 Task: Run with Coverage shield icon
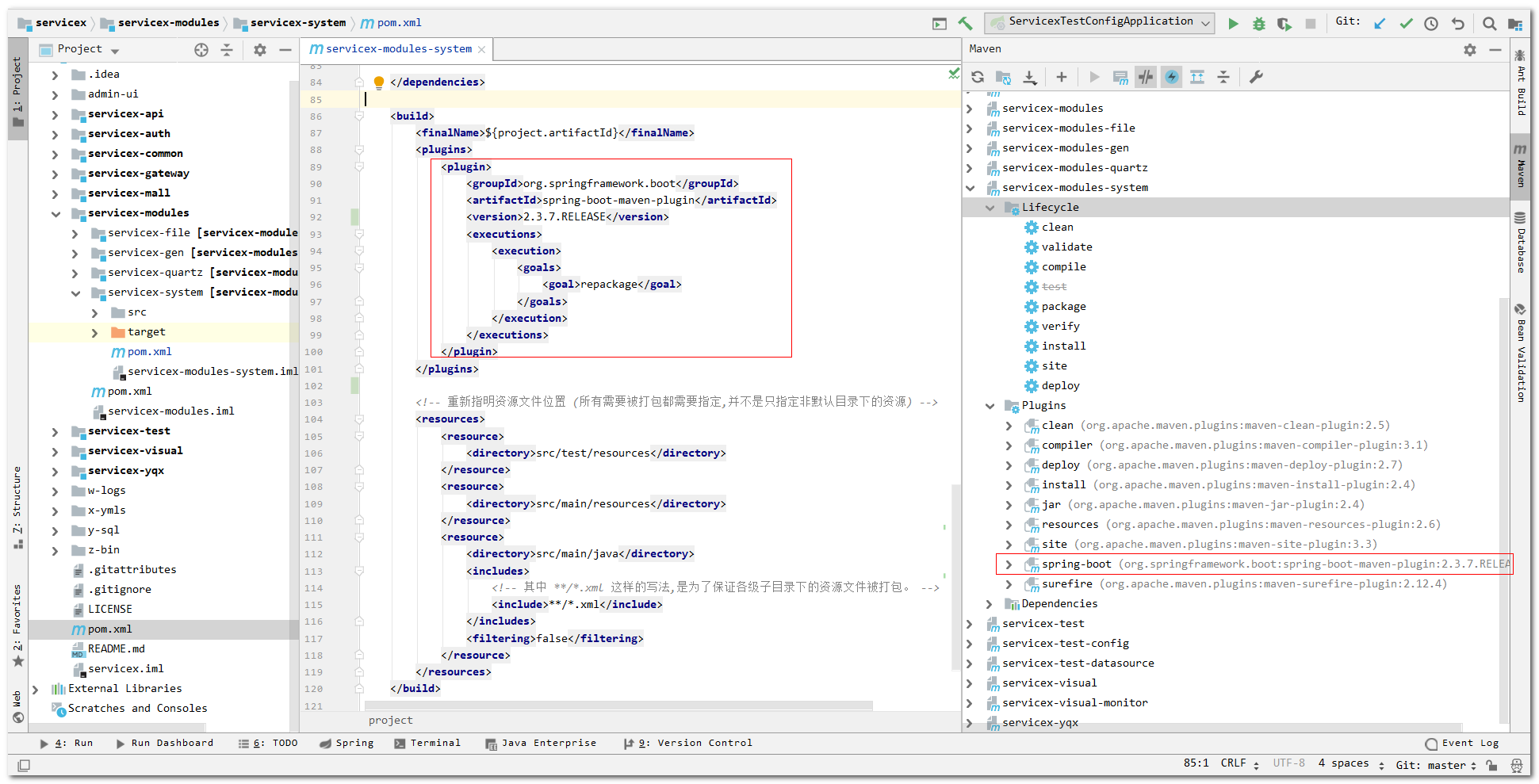click(x=1284, y=24)
